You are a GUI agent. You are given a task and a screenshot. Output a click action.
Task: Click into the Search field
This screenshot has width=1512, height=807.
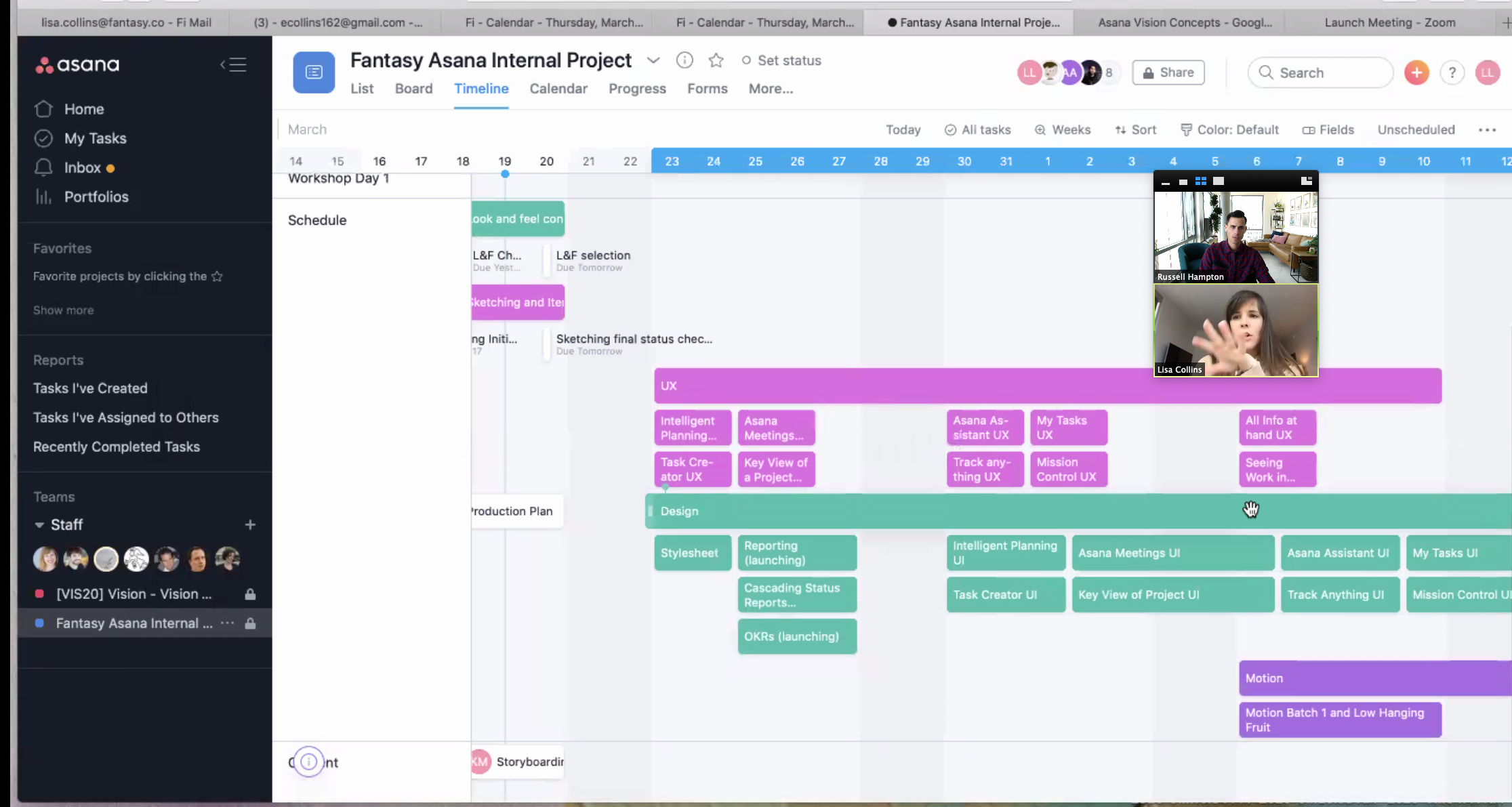[x=1320, y=73]
